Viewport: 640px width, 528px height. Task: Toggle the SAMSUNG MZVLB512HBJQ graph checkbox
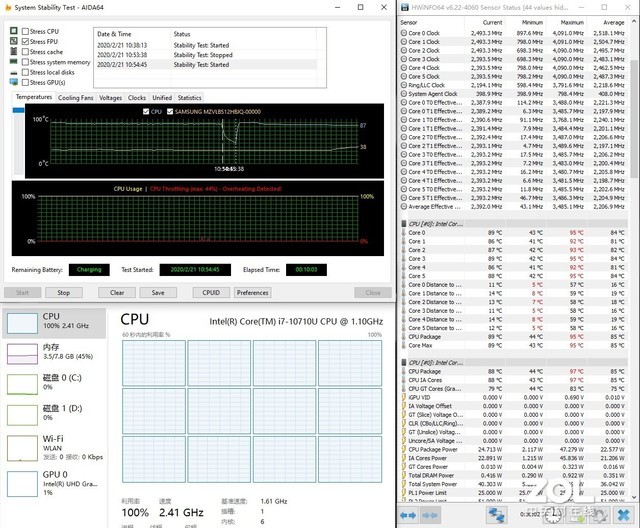[170, 111]
